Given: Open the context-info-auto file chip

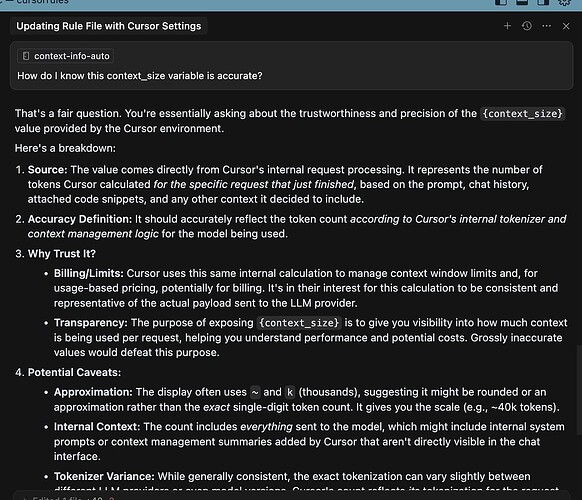Looking at the screenshot, I should (66, 56).
